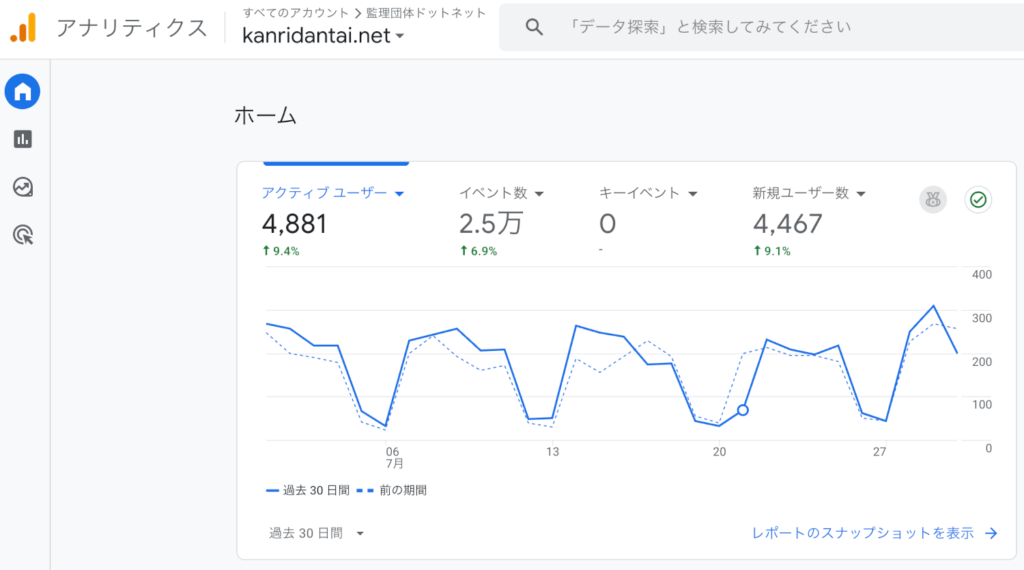Click the green checkmark status icon
Screen dimensions: 1024x570
click(x=978, y=200)
